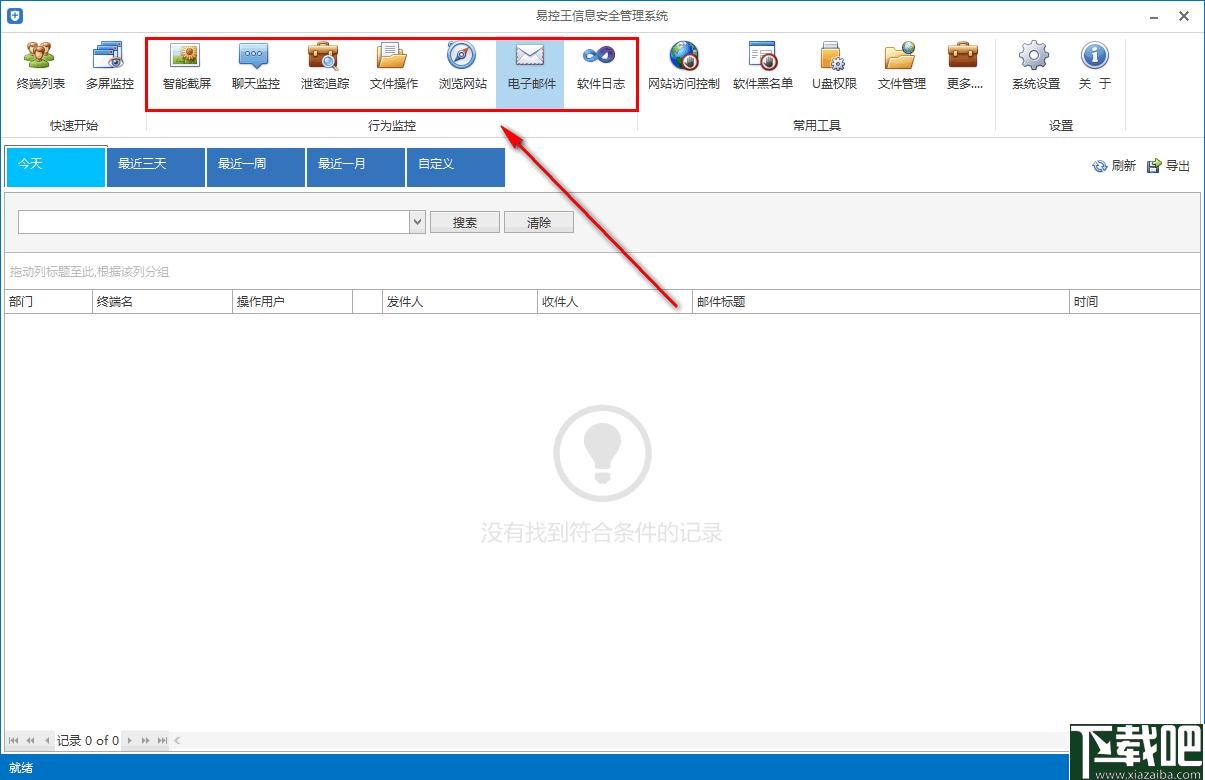
Task: Open 更多 more tools
Action: click(x=964, y=66)
